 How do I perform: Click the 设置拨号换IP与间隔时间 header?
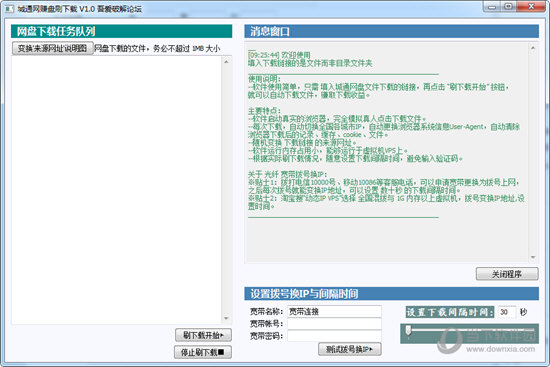point(391,294)
